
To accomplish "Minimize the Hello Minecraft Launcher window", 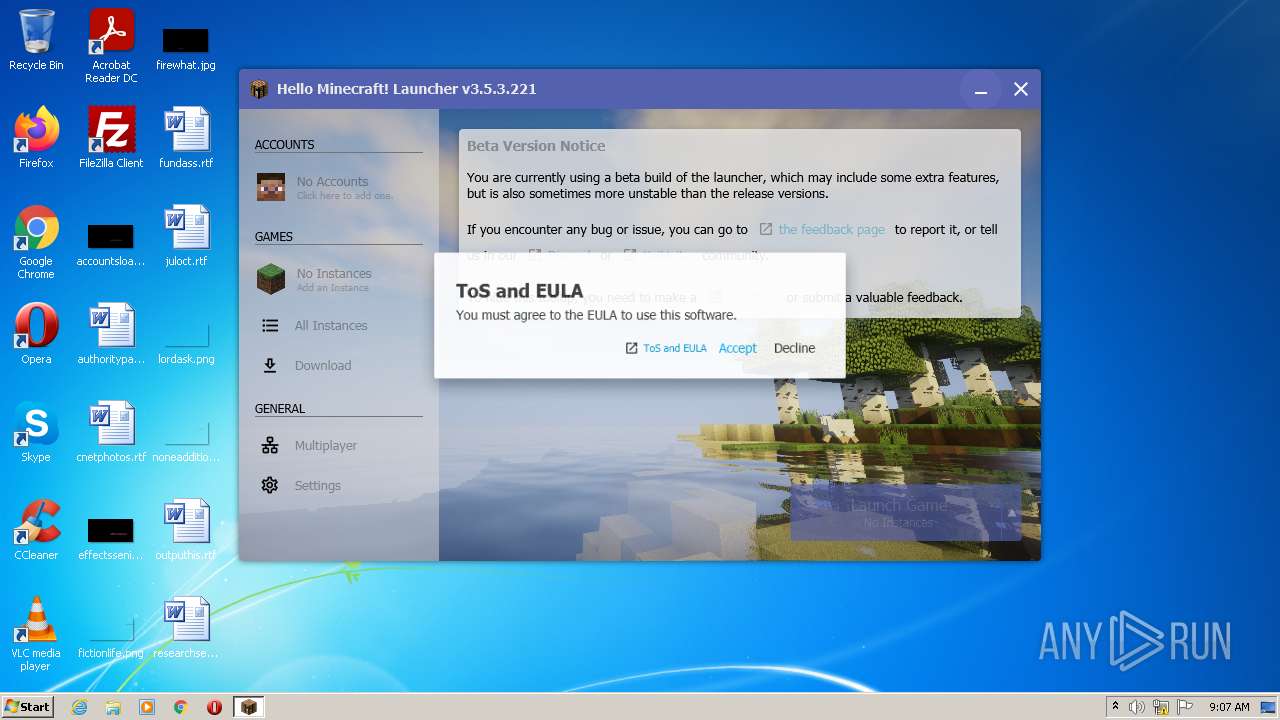I will tap(981, 90).
